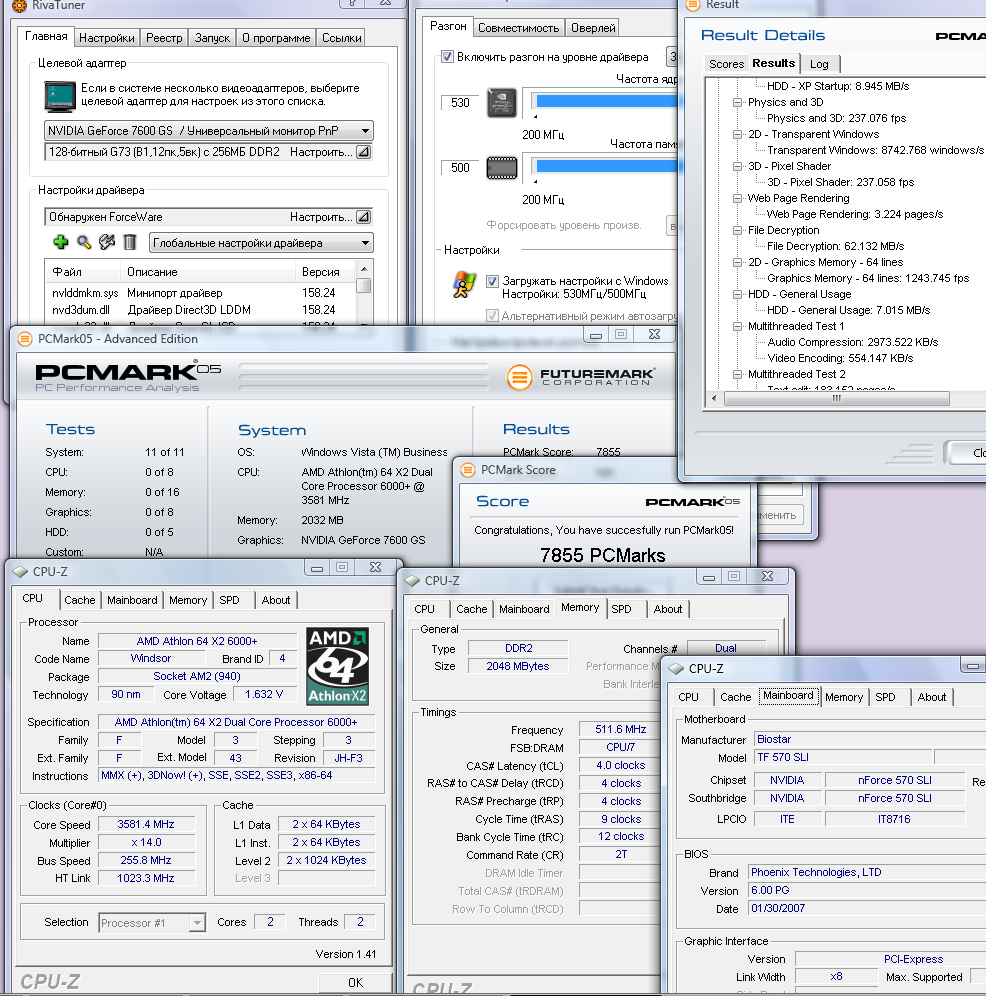Click the OK button in CPU-Z
Viewport: 986px width, 996px height.
tap(355, 983)
